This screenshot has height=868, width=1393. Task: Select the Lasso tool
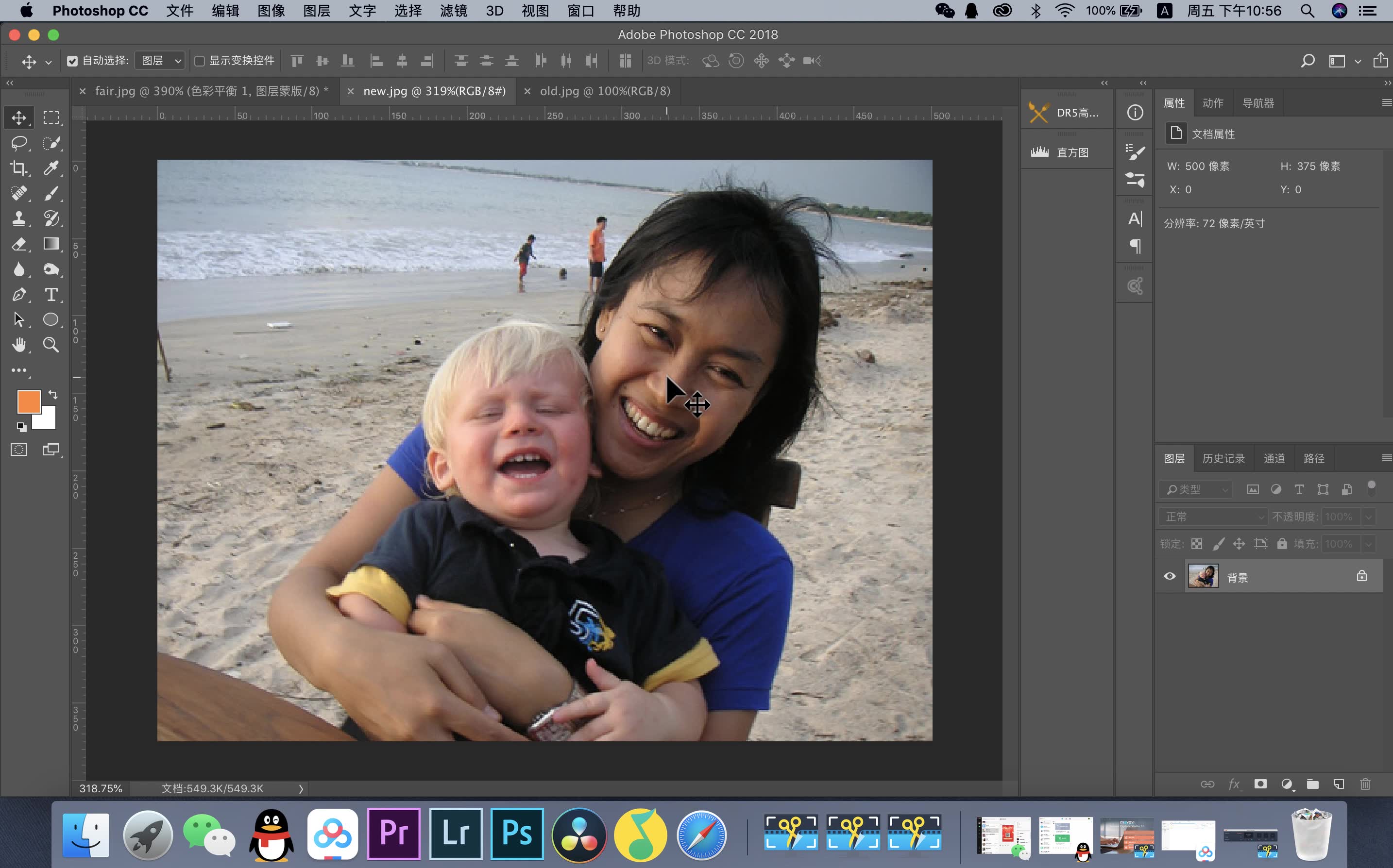click(x=19, y=142)
